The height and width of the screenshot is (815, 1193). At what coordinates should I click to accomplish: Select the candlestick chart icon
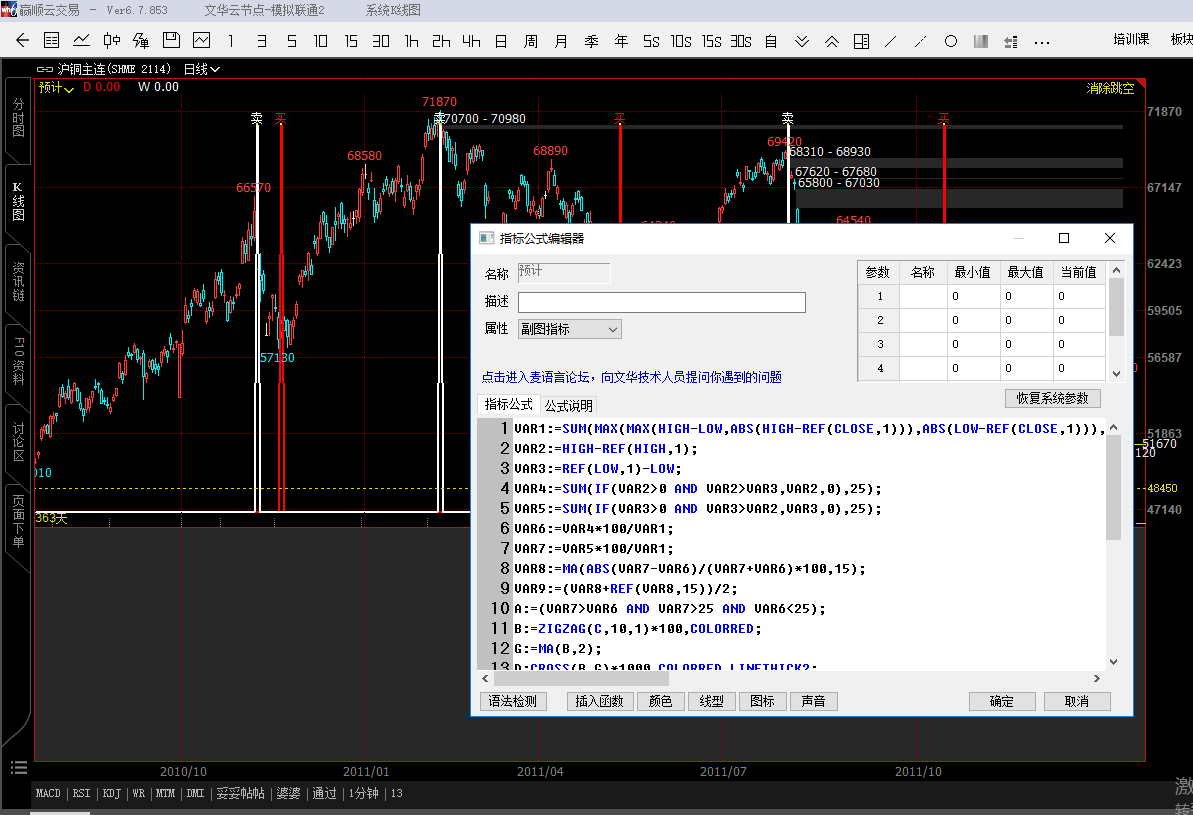[x=111, y=41]
